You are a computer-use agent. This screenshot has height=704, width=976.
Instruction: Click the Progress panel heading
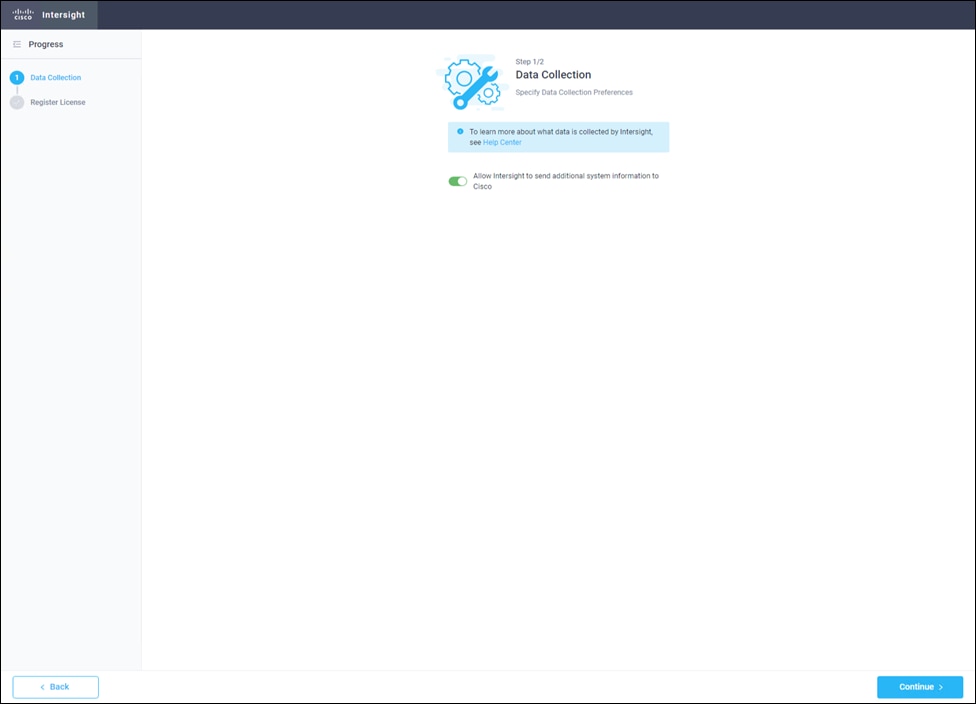(45, 44)
